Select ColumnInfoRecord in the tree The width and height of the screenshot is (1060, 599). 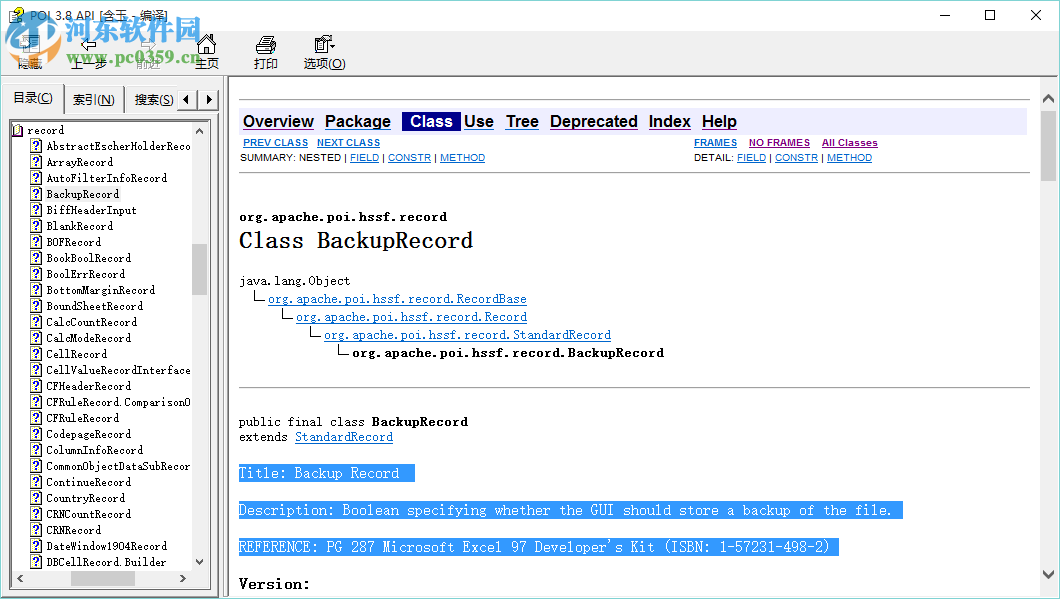click(95, 450)
